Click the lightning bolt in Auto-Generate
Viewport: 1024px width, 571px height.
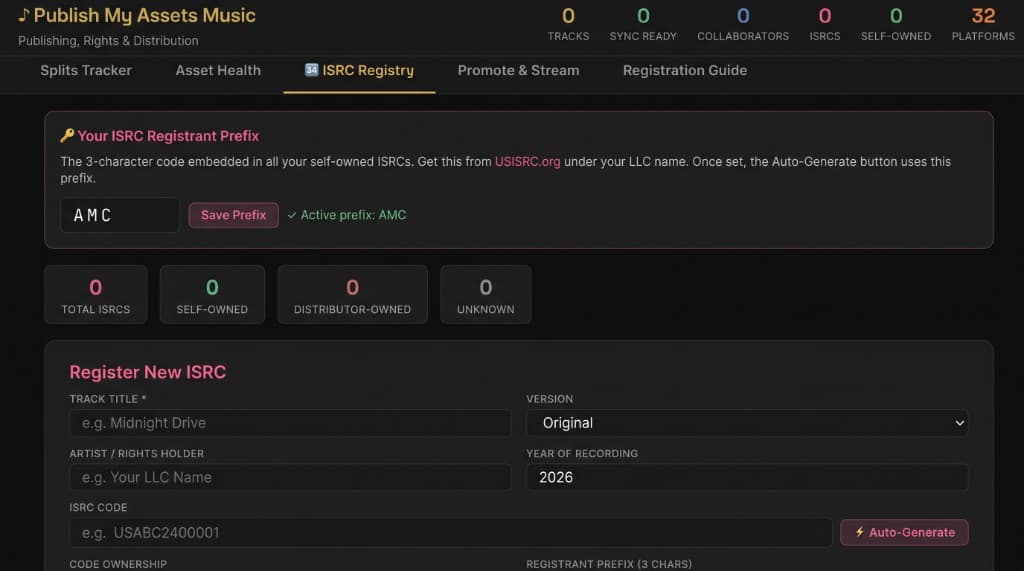point(859,532)
